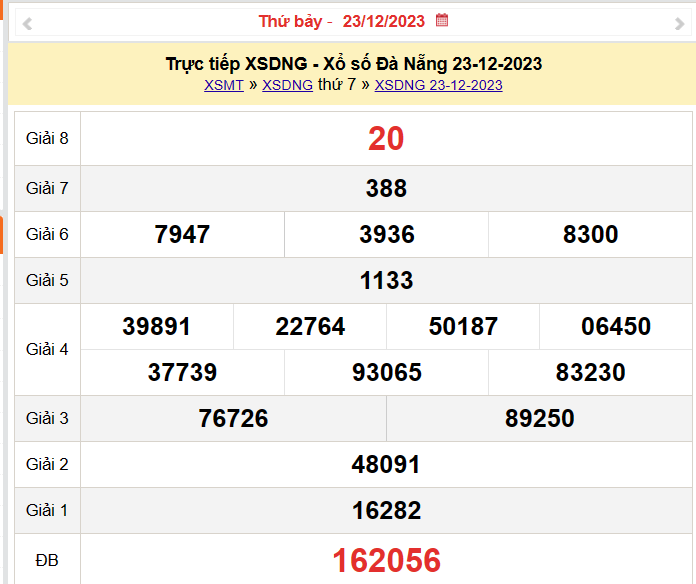Select the ĐB special prize 162056
The width and height of the screenshot is (696, 584).
(x=386, y=560)
